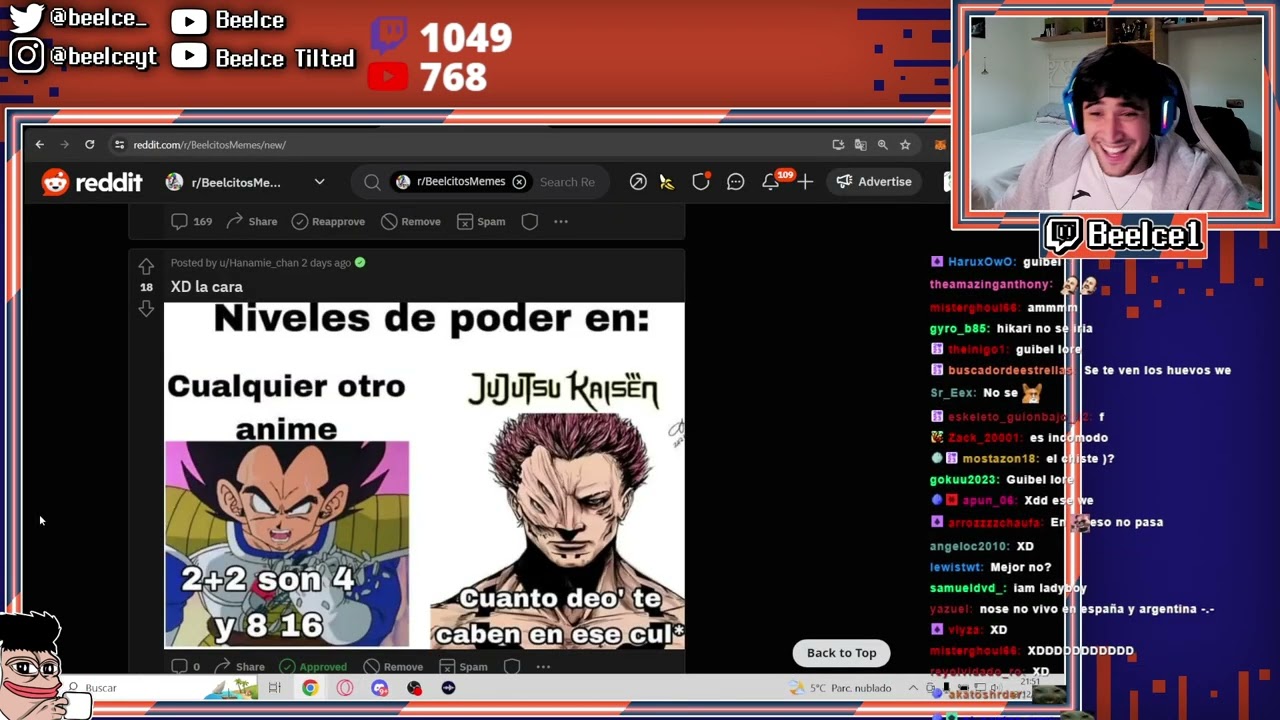Open Opera GX from the taskbar
This screenshot has width=1280, height=720.
[x=345, y=688]
